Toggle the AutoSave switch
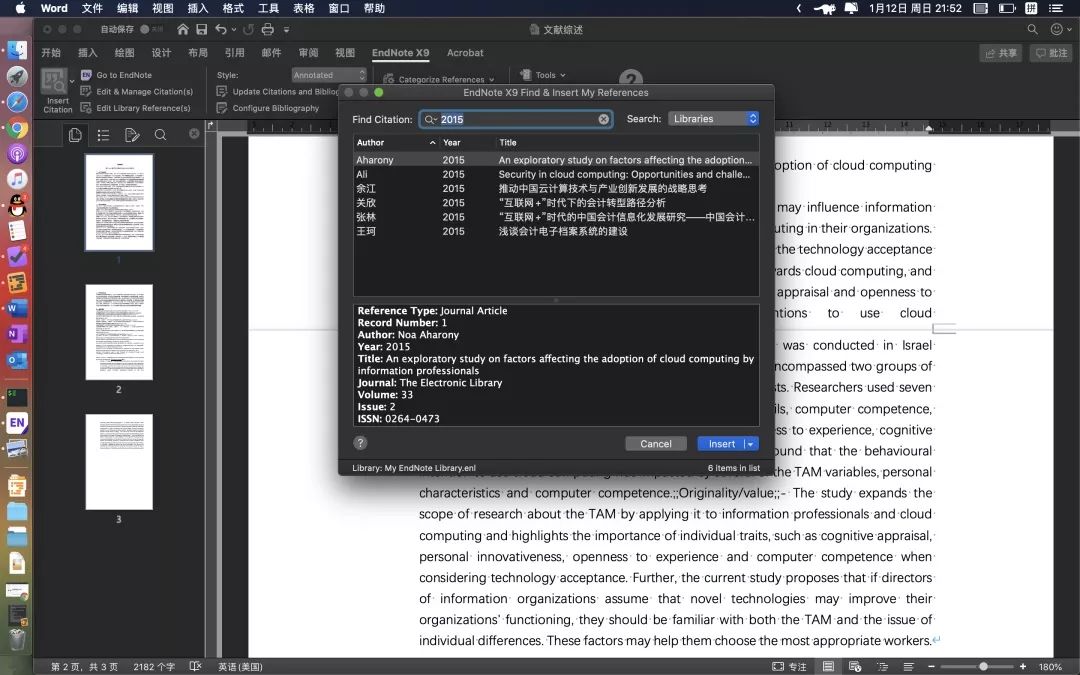 [x=151, y=29]
